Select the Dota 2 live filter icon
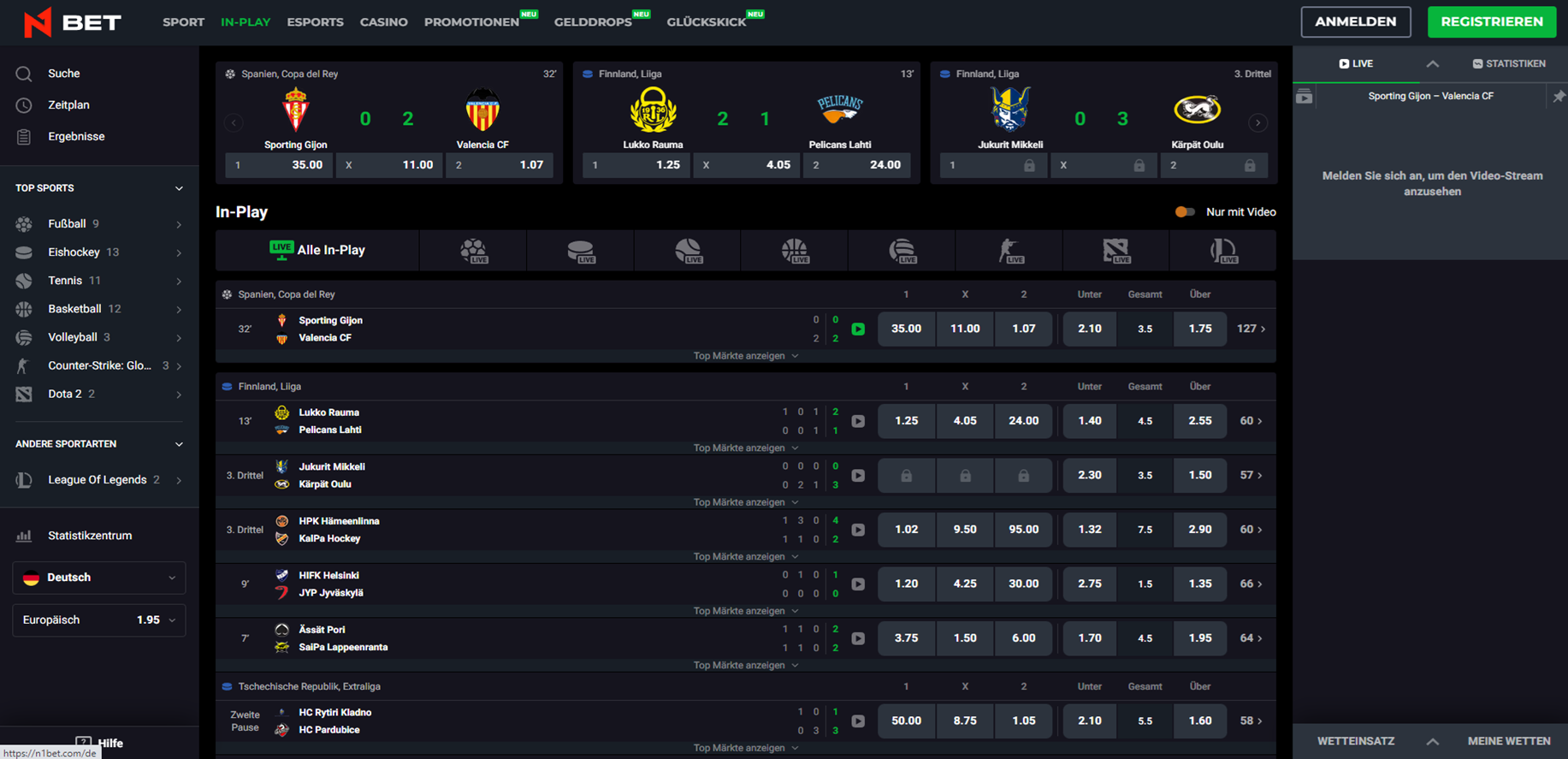 tap(1116, 251)
